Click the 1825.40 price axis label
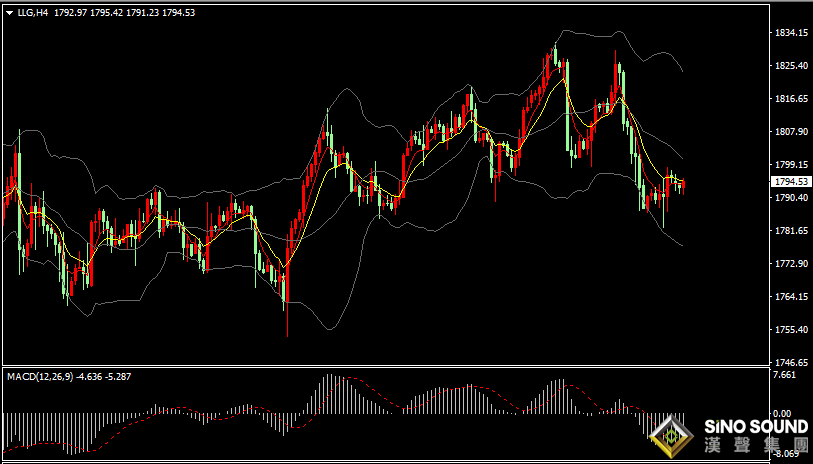The width and height of the screenshot is (813, 464). tap(791, 66)
